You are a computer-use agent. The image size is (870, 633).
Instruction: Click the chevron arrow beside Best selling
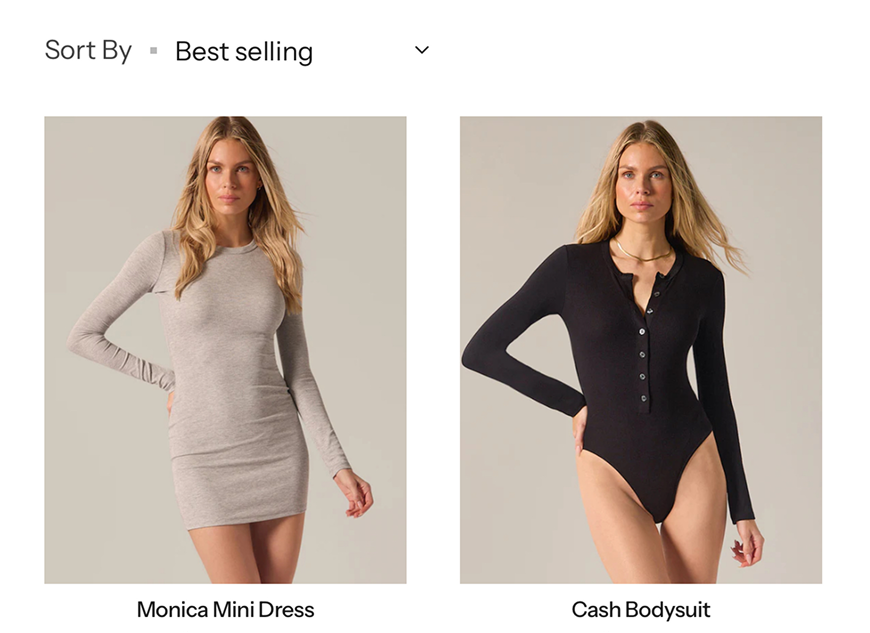tap(422, 50)
